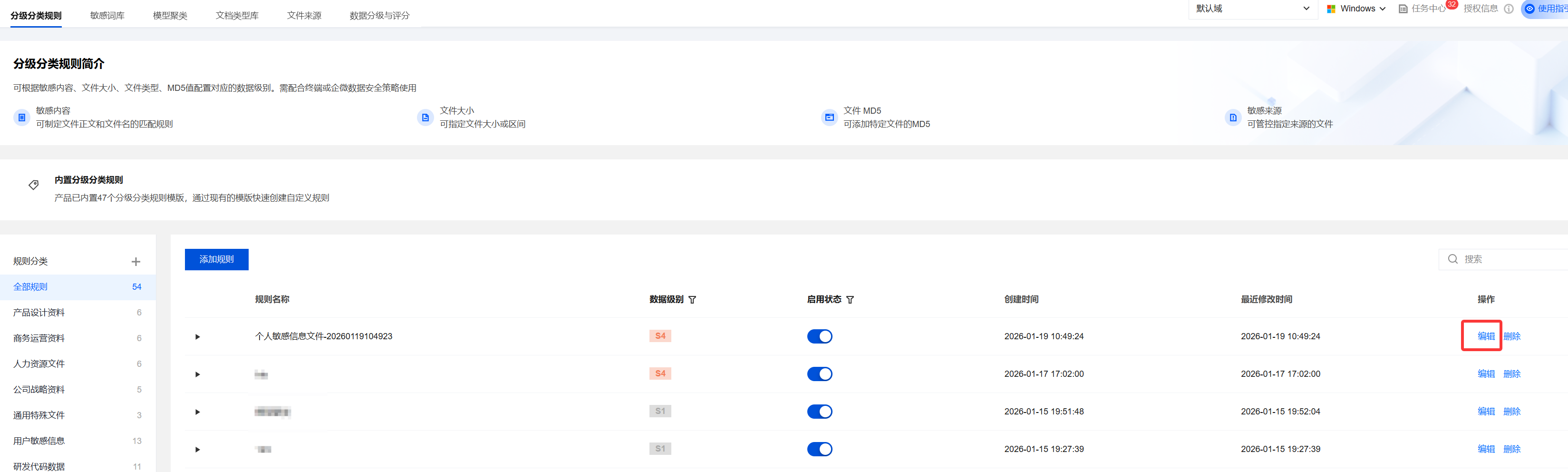
Task: Click the 内置分级分类规则 tag icon
Action: point(33,185)
